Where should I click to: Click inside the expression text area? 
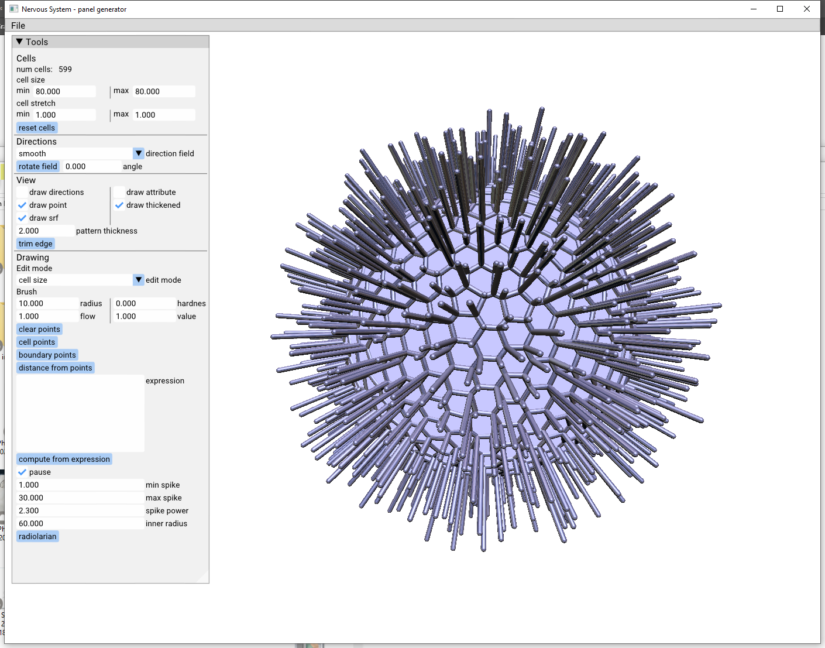click(80, 413)
